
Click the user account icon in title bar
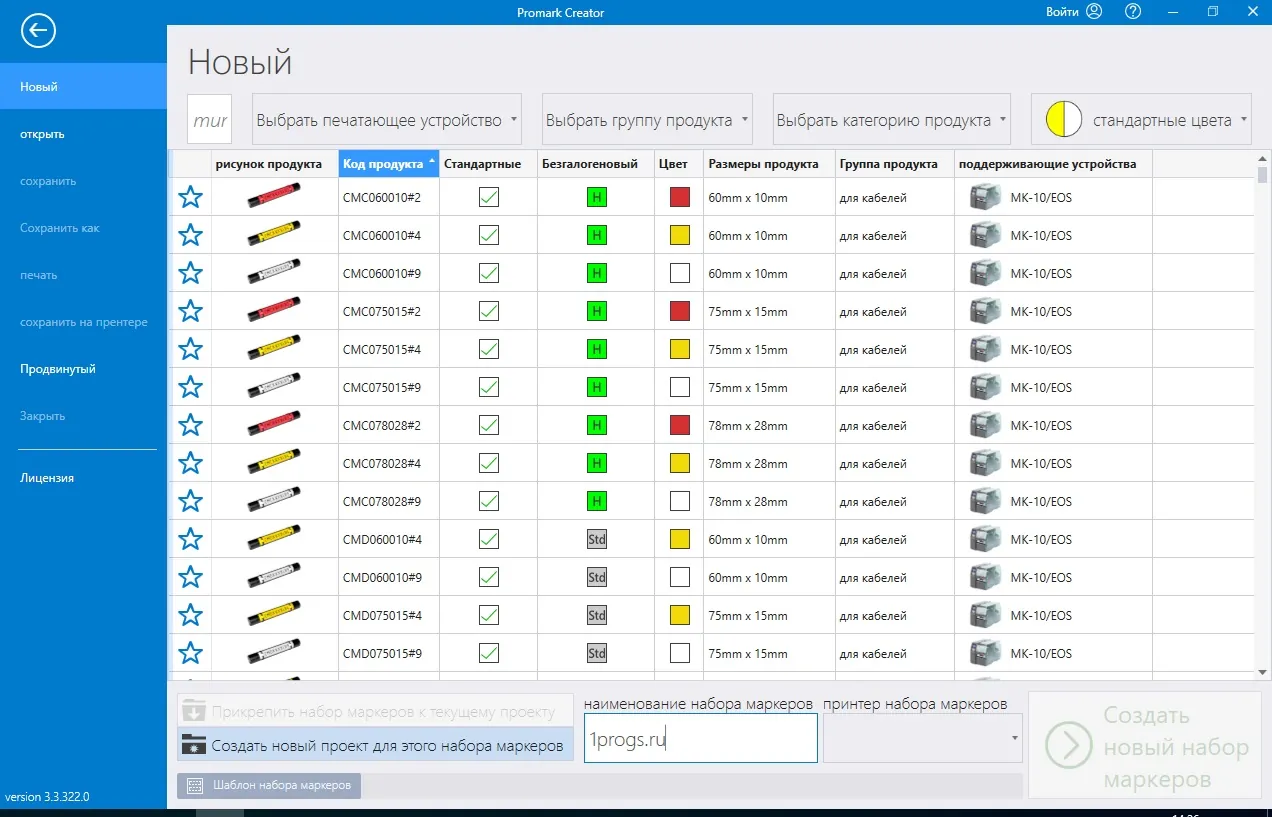[1094, 12]
